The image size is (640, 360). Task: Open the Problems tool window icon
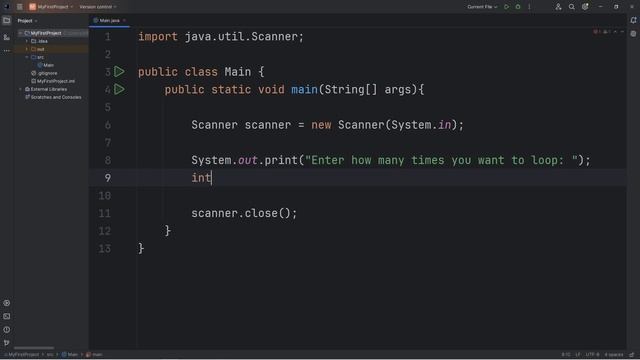point(7,329)
